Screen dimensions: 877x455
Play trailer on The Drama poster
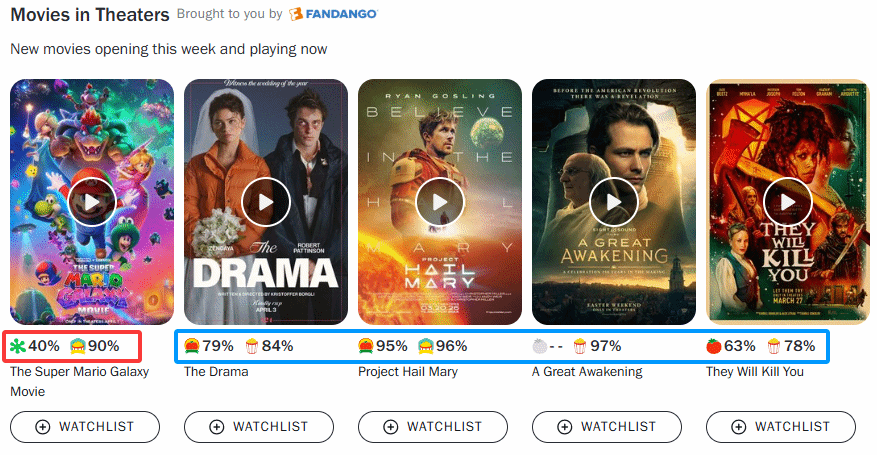pyautogui.click(x=266, y=203)
